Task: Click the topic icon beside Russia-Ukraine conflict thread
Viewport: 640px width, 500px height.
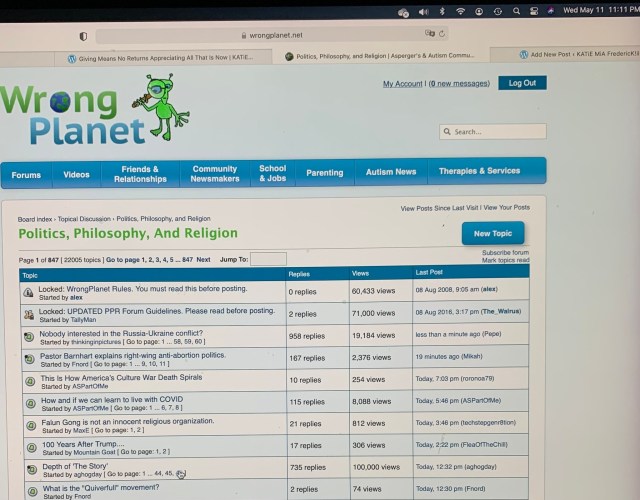Action: point(29,337)
